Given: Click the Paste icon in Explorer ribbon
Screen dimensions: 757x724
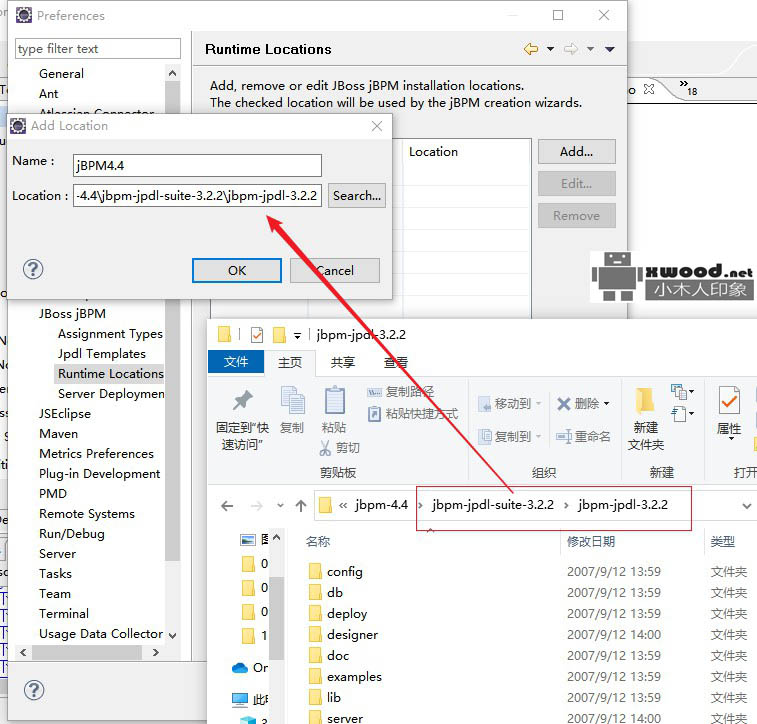Looking at the screenshot, I should [334, 401].
